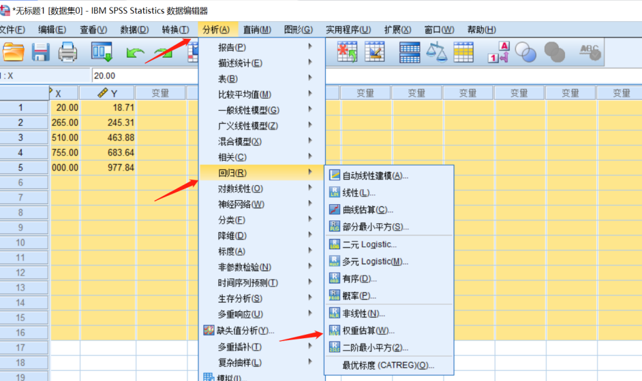Click the select cases grid icon
642x381 pixels.
(x=463, y=52)
